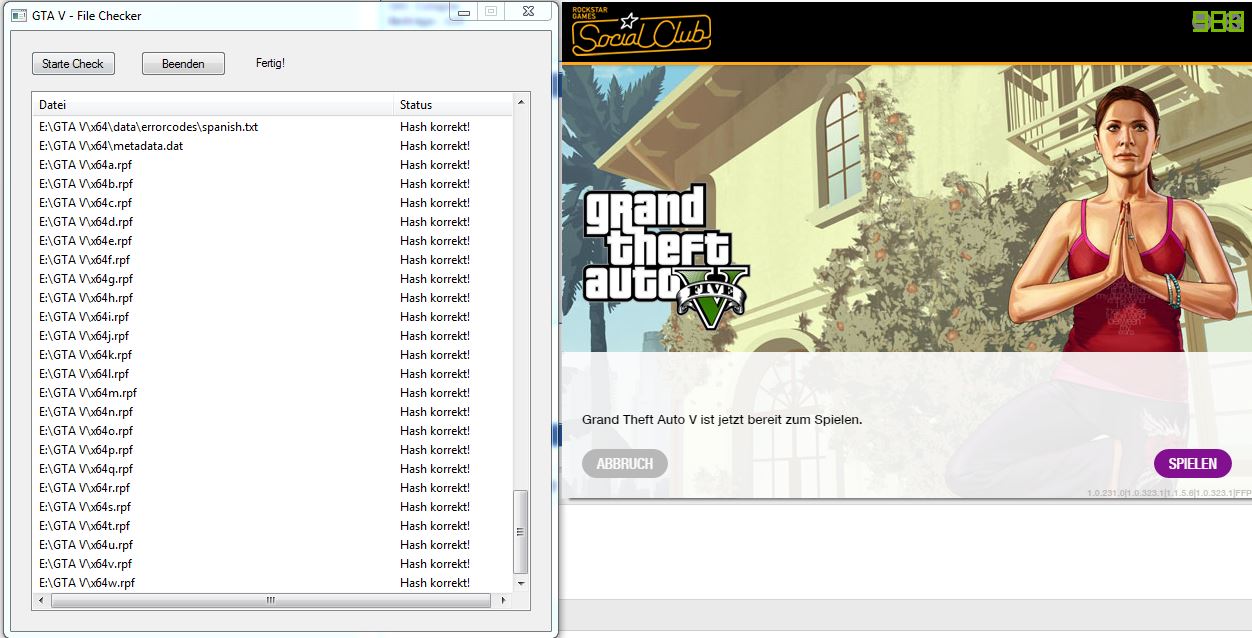Click the version number string in Social Club
Screen dimensions: 1252x638
(1169, 493)
